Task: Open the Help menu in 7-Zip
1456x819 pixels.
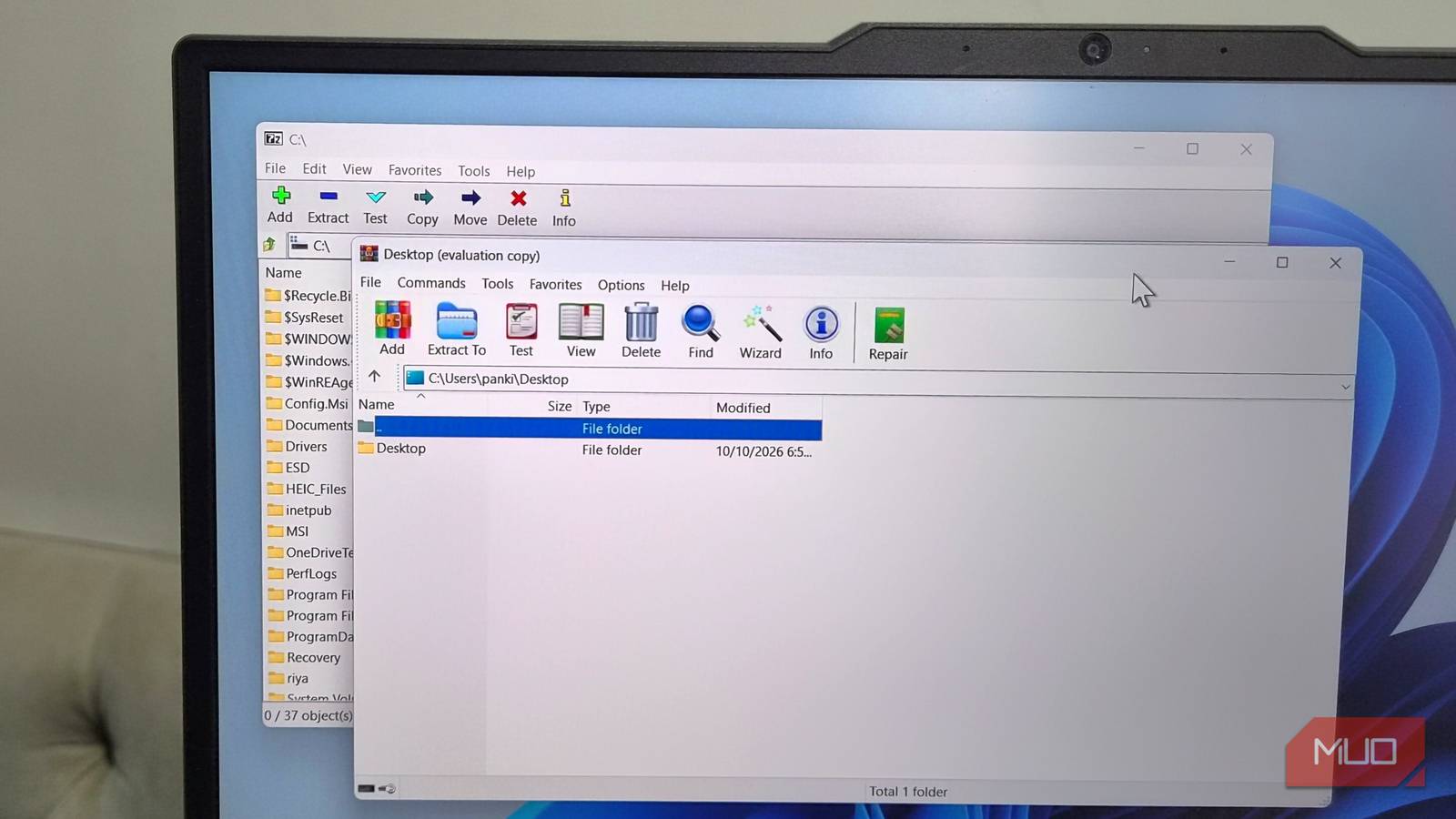Action: coord(521,171)
